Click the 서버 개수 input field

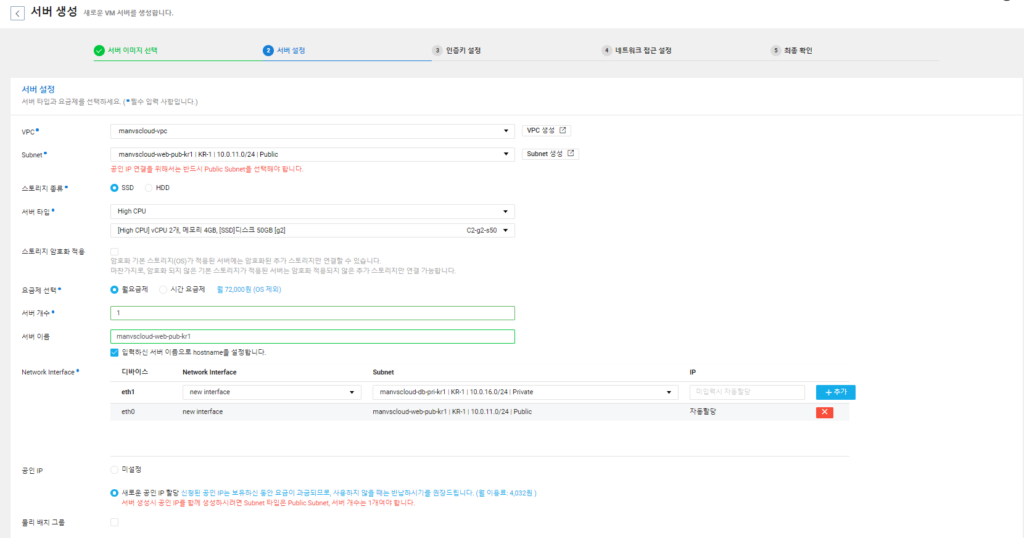[312, 313]
